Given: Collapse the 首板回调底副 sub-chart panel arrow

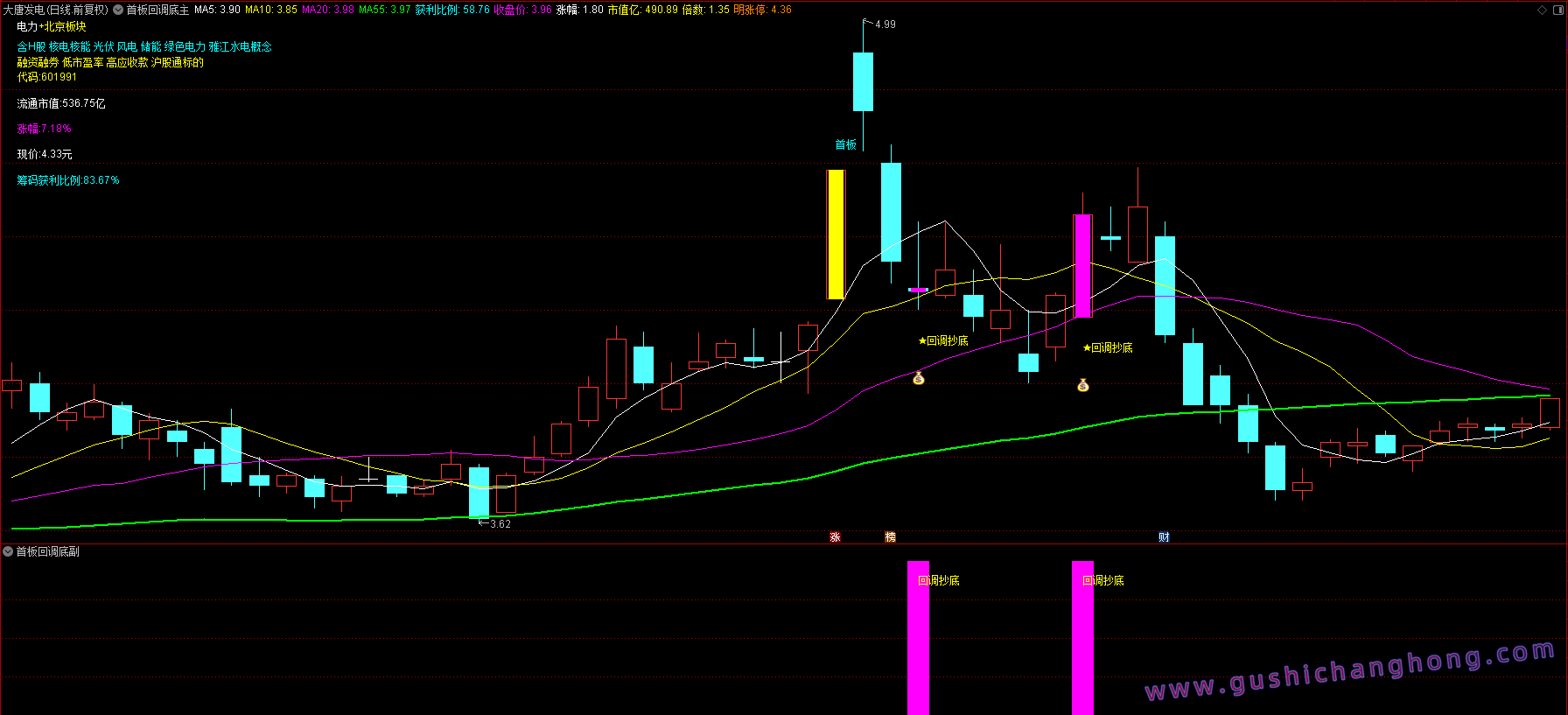Looking at the screenshot, I should click(8, 551).
